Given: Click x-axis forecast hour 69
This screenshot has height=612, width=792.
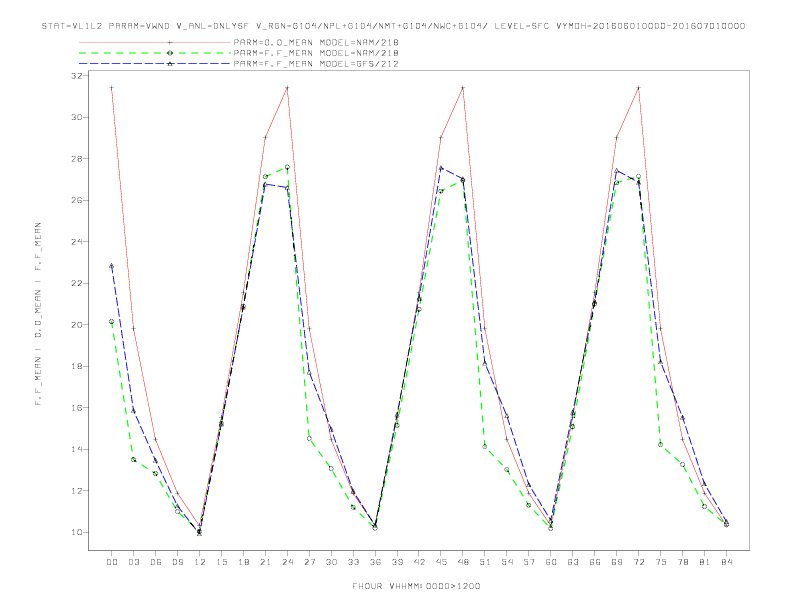Looking at the screenshot, I should click(x=617, y=562).
